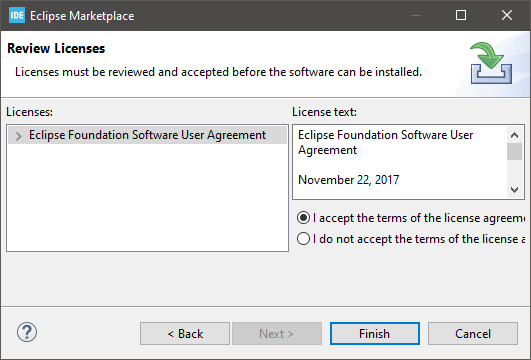Click empty area of the Licenses list
This screenshot has height=360, width=531.
coord(147,197)
